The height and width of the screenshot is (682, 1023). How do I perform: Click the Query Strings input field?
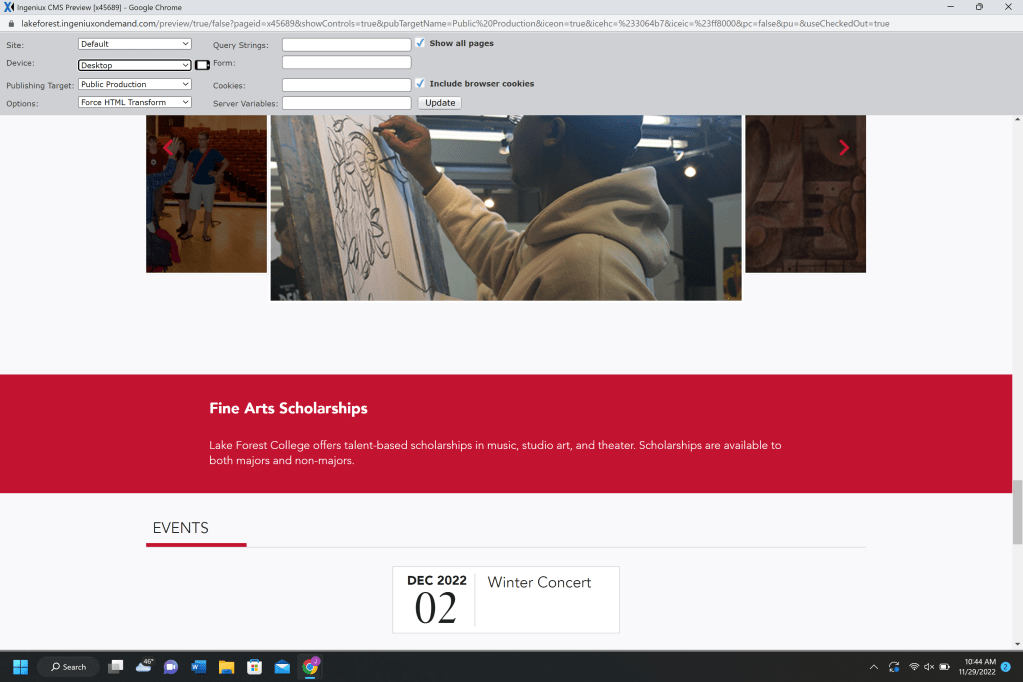[346, 45]
